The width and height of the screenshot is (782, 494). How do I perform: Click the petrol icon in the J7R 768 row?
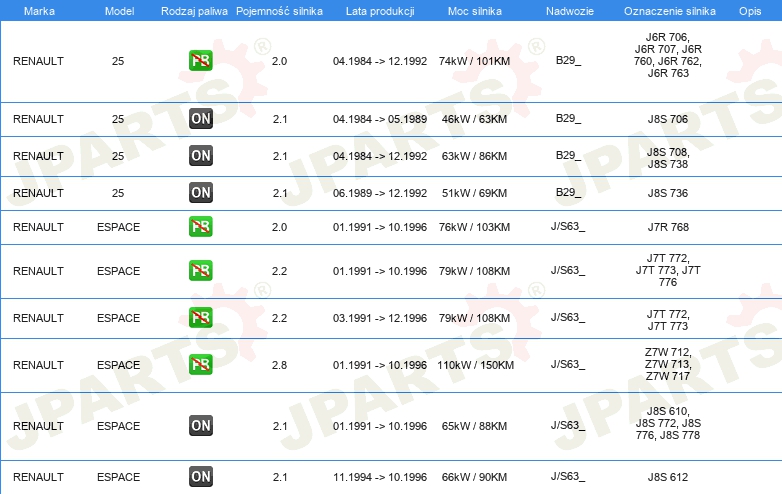point(200,226)
